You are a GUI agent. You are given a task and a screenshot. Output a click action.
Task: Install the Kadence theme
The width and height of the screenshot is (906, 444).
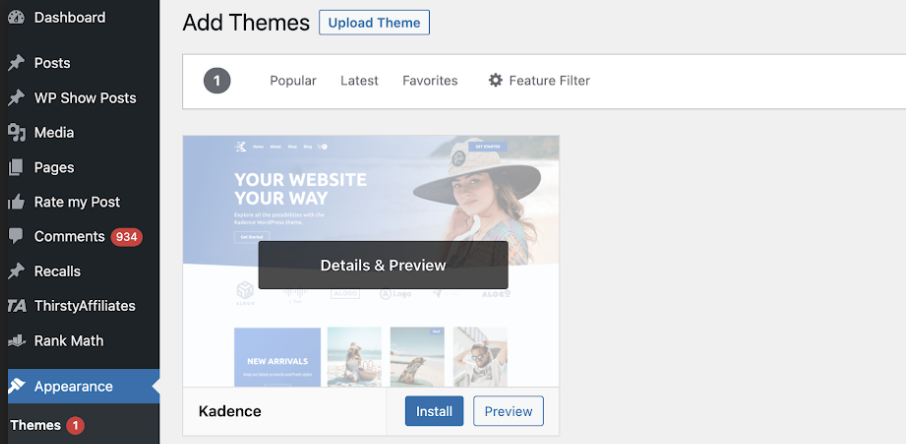point(434,411)
